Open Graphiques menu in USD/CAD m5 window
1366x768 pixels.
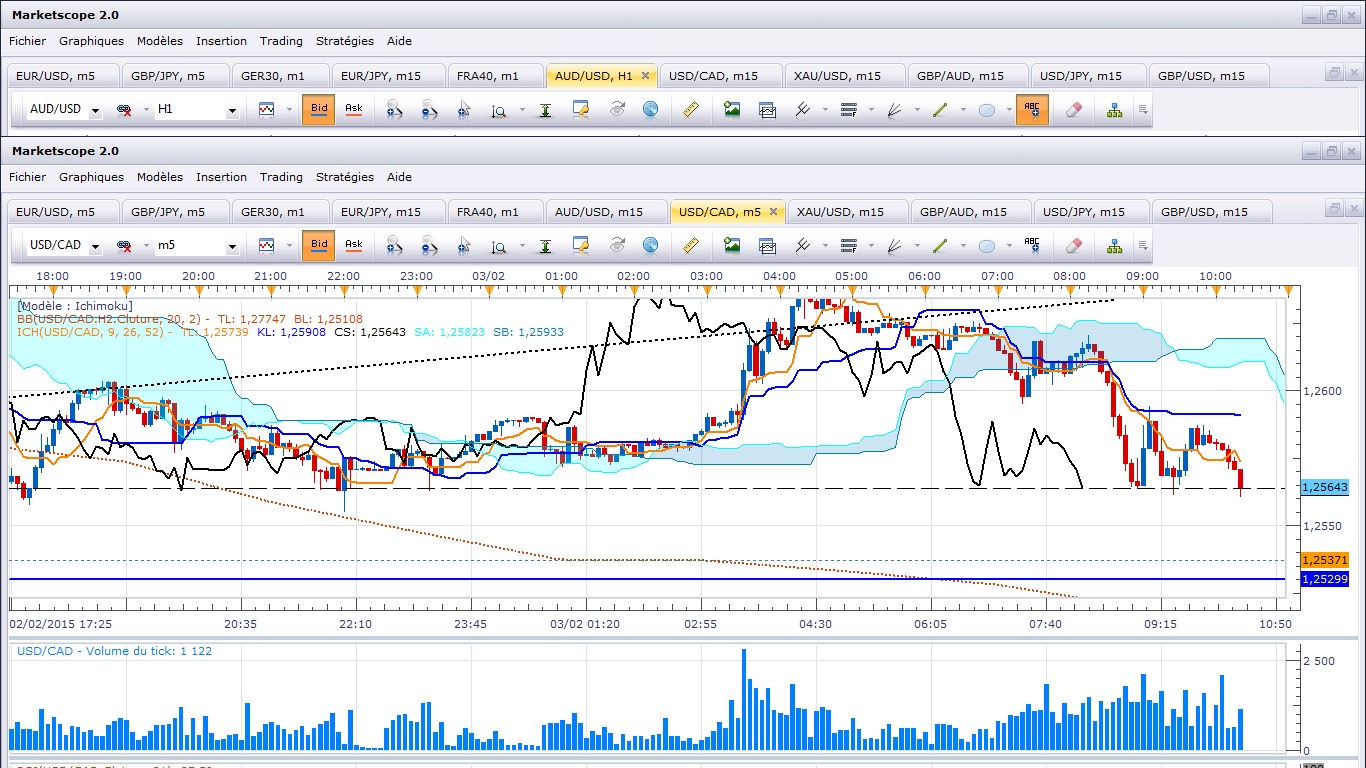coord(91,177)
